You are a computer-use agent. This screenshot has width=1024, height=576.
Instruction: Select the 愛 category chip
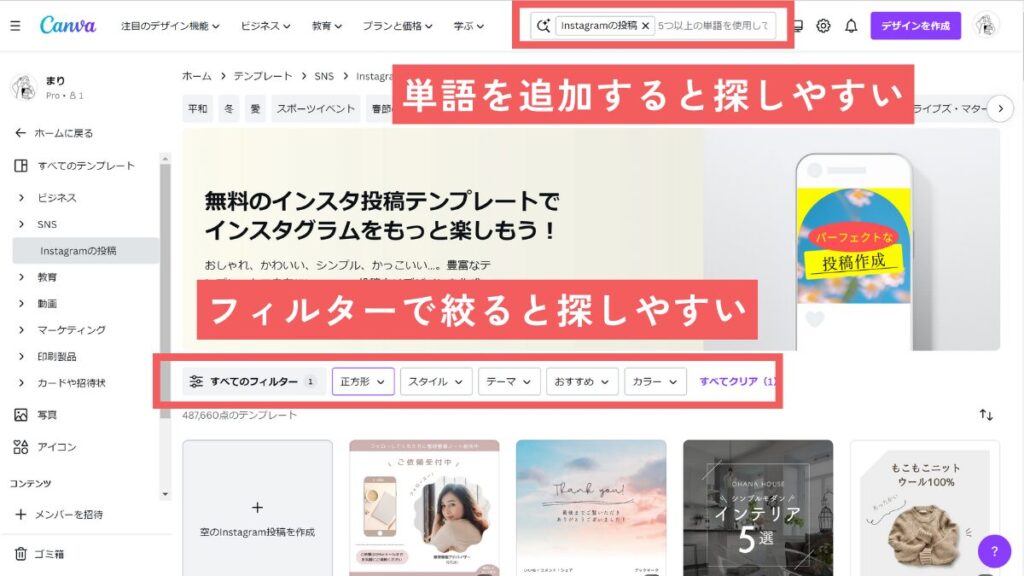tap(255, 108)
